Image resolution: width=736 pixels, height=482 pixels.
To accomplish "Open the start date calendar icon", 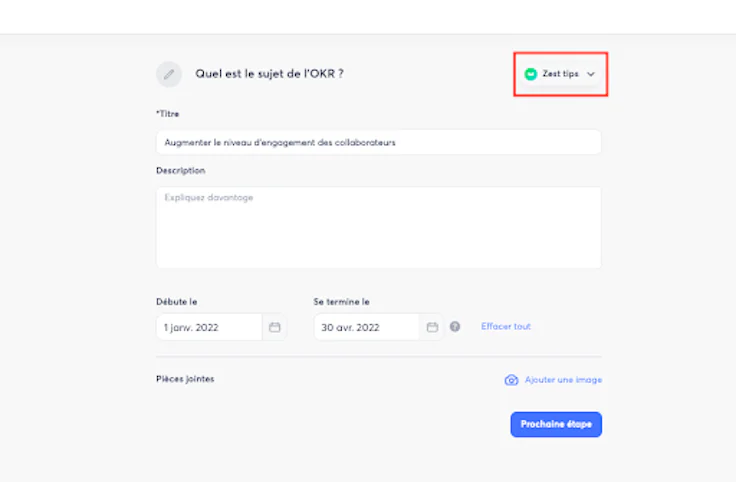I will point(275,327).
